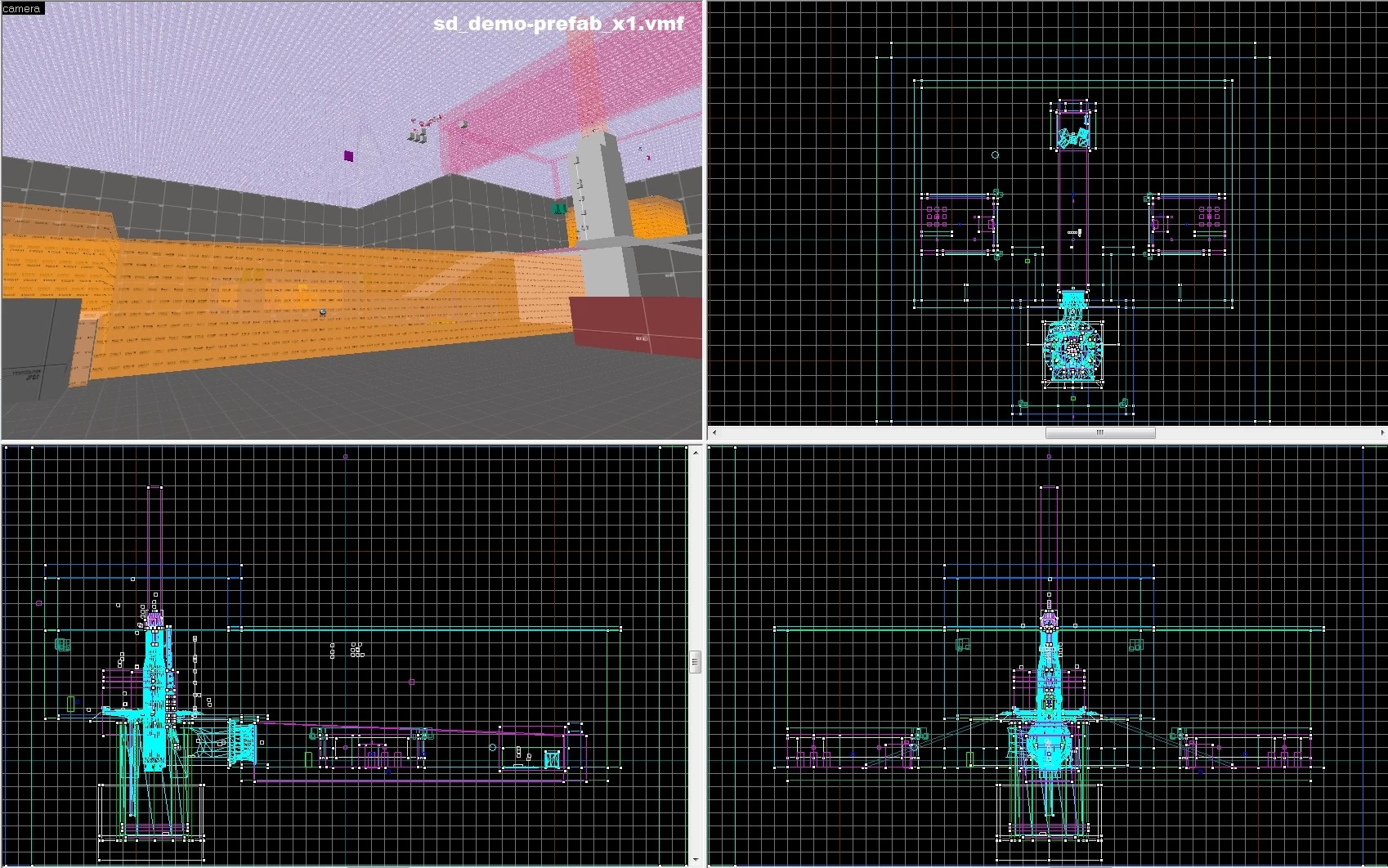
Task: Click the horizontal scrollbar thumb under top view
Action: click(1099, 432)
